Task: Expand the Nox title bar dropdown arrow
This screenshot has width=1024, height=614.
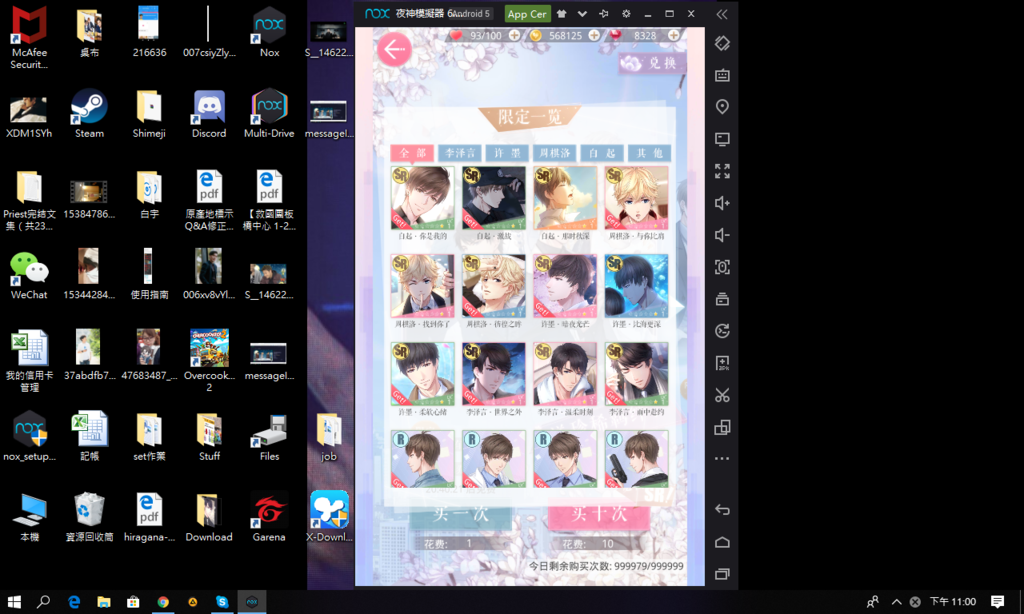Action: coord(582,14)
